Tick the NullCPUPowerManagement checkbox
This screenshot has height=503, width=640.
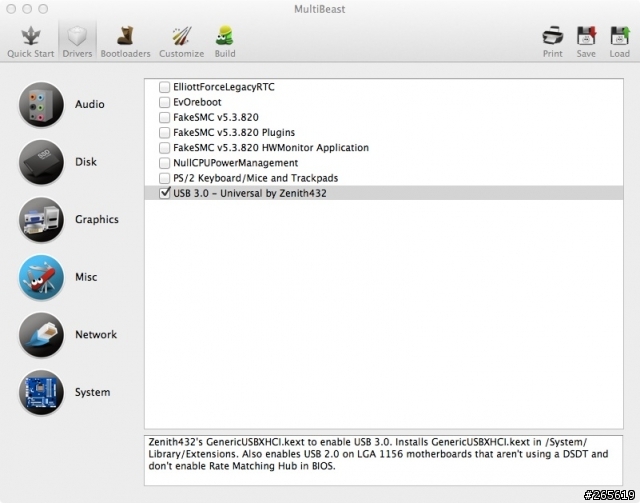pyautogui.click(x=164, y=163)
